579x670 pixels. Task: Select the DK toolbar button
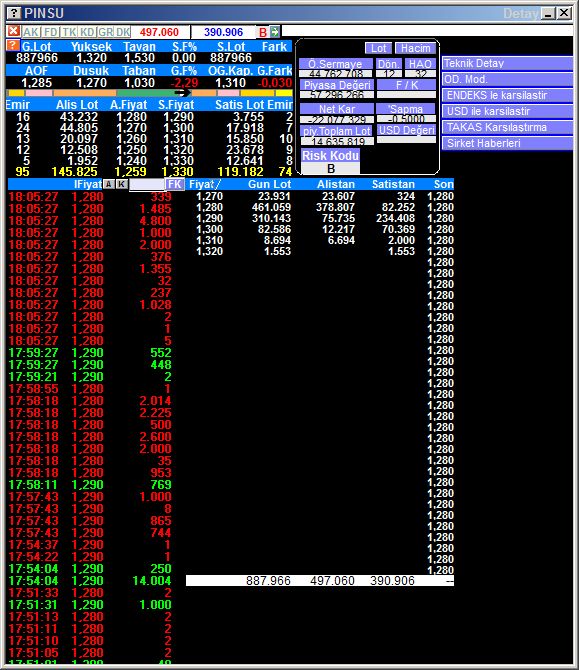tap(123, 32)
